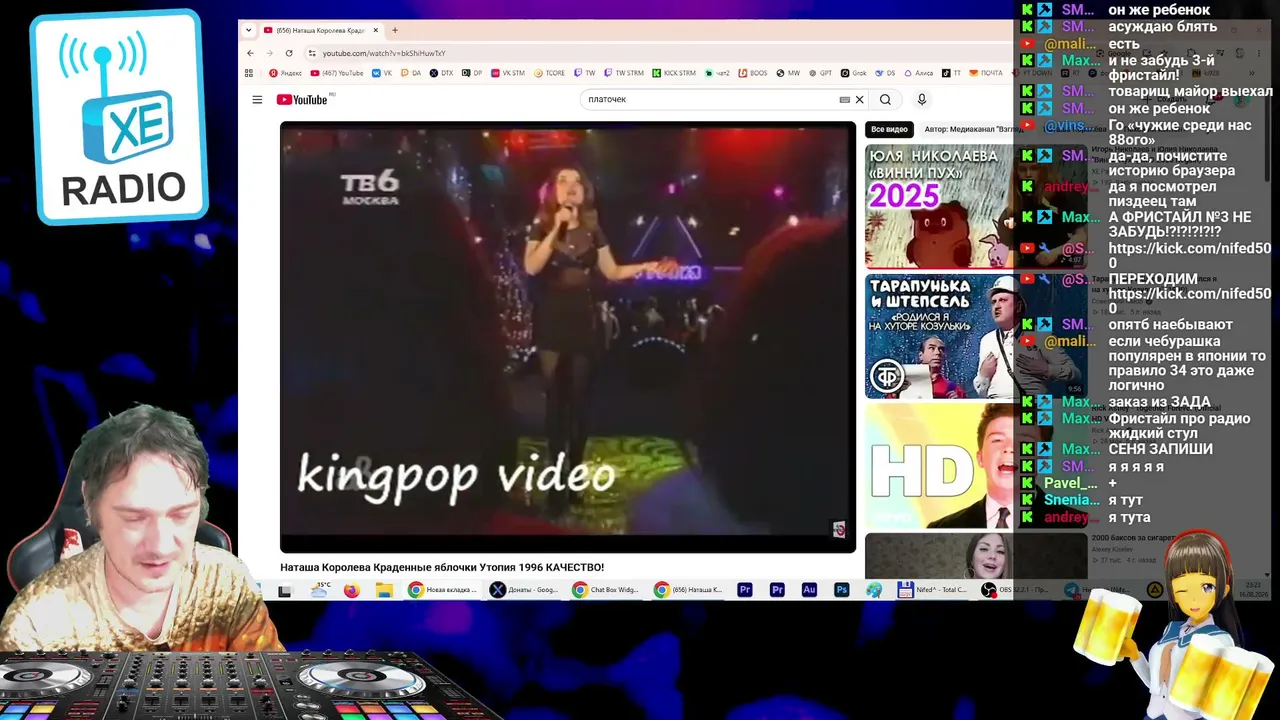1280x720 pixels.
Task: Open the TW STRM bookmark
Action: [x=624, y=73]
